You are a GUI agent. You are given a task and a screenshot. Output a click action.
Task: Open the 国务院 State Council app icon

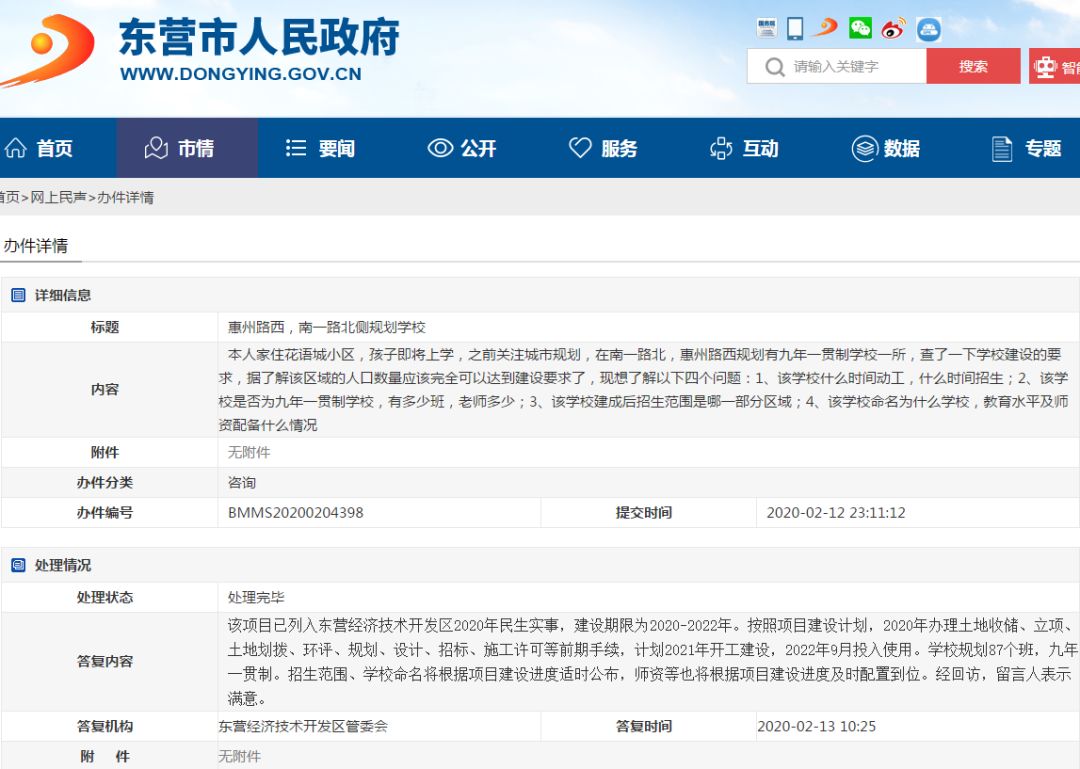(x=766, y=28)
